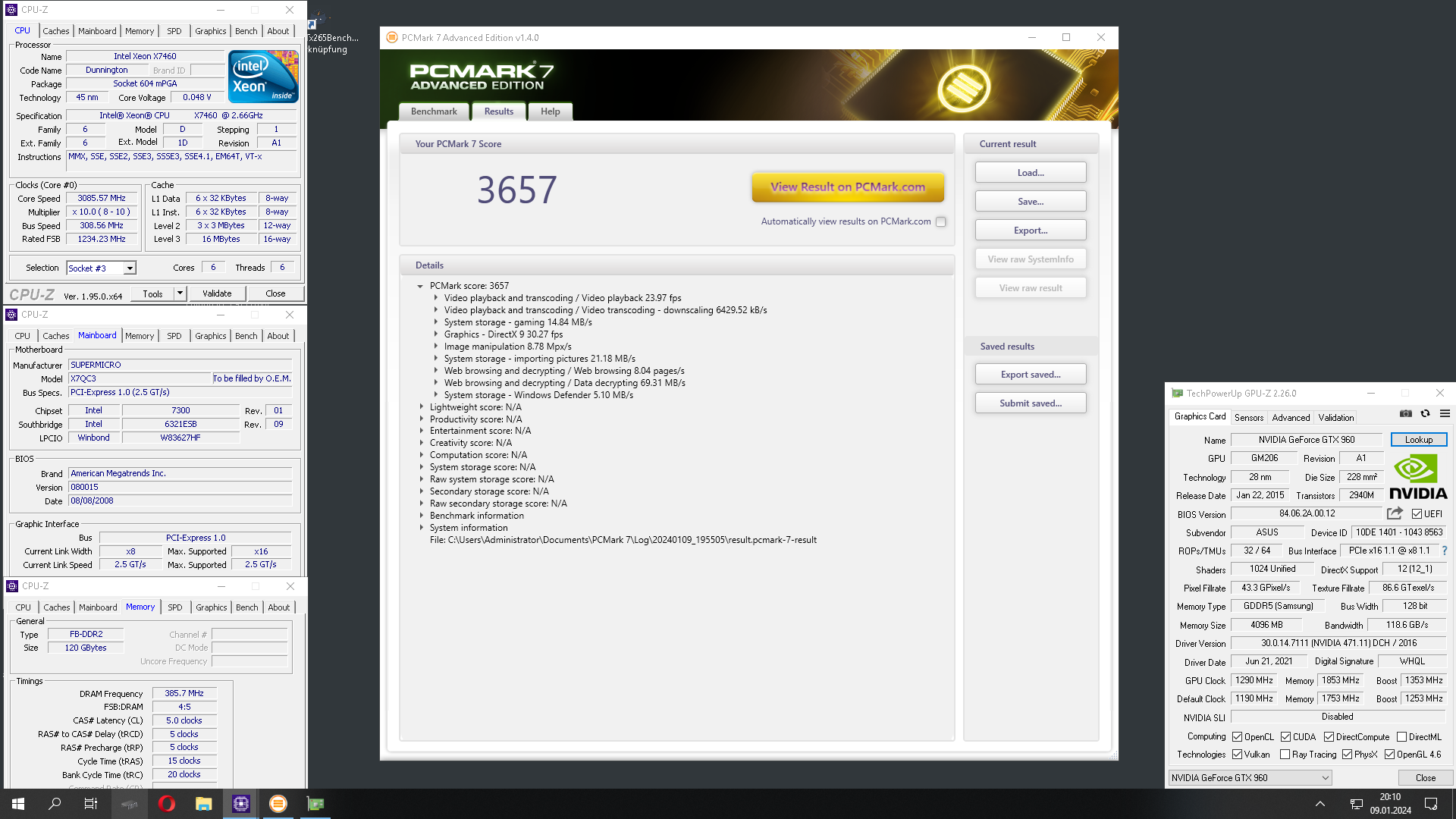Screen dimensions: 1456x819
Task: Toggle the Vulkan checkbox
Action: [x=1238, y=755]
